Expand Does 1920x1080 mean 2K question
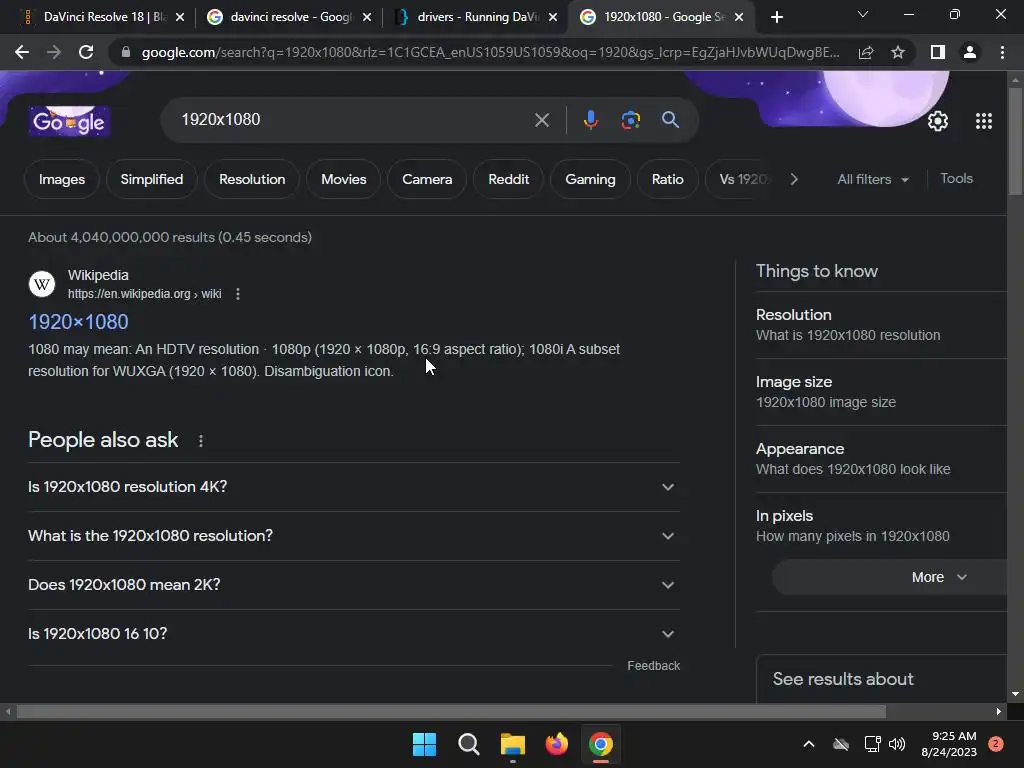 (x=354, y=585)
